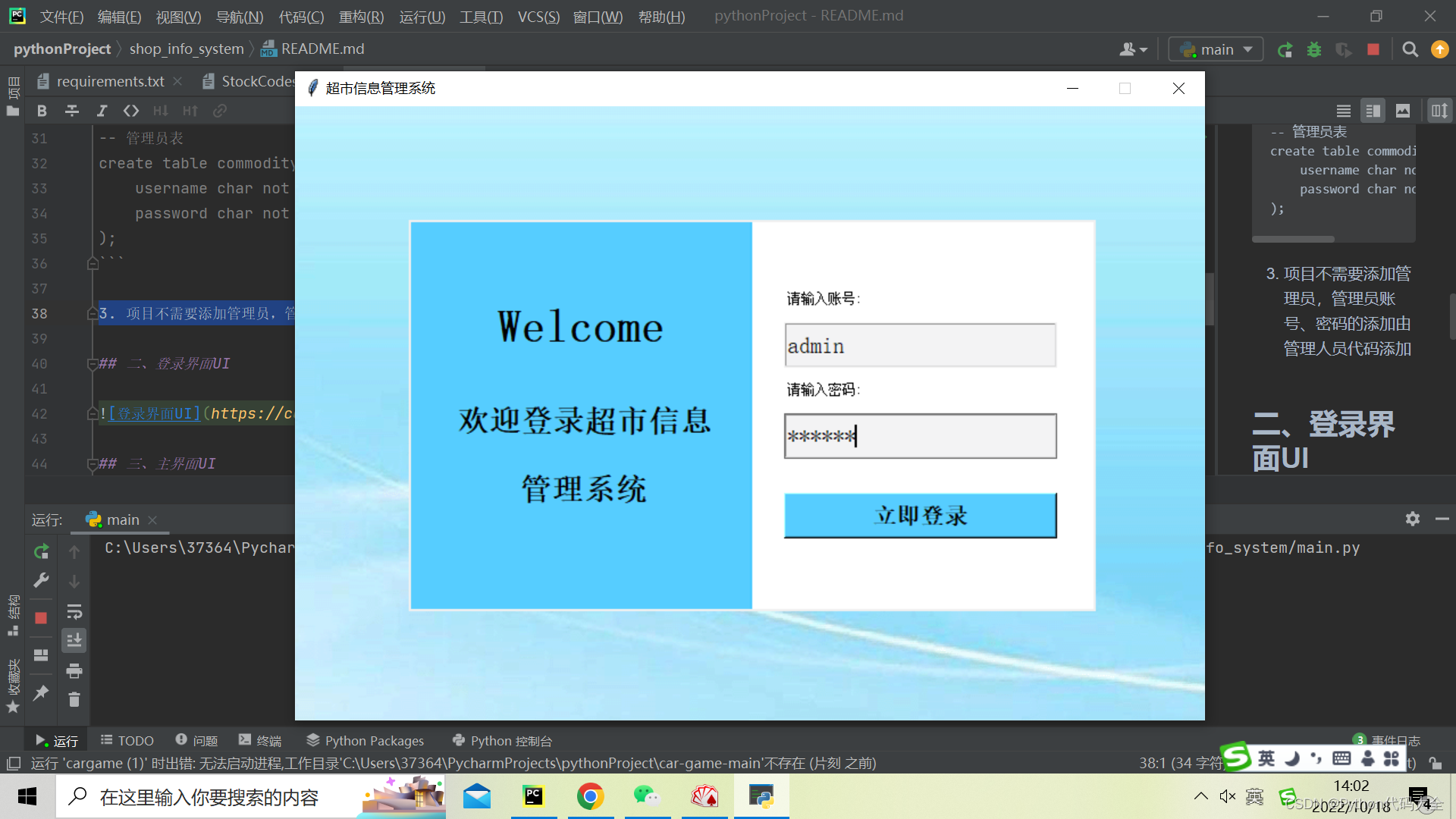Collapse fold marker at line 44 heading
Screen dimensions: 1456x819
[x=93, y=464]
